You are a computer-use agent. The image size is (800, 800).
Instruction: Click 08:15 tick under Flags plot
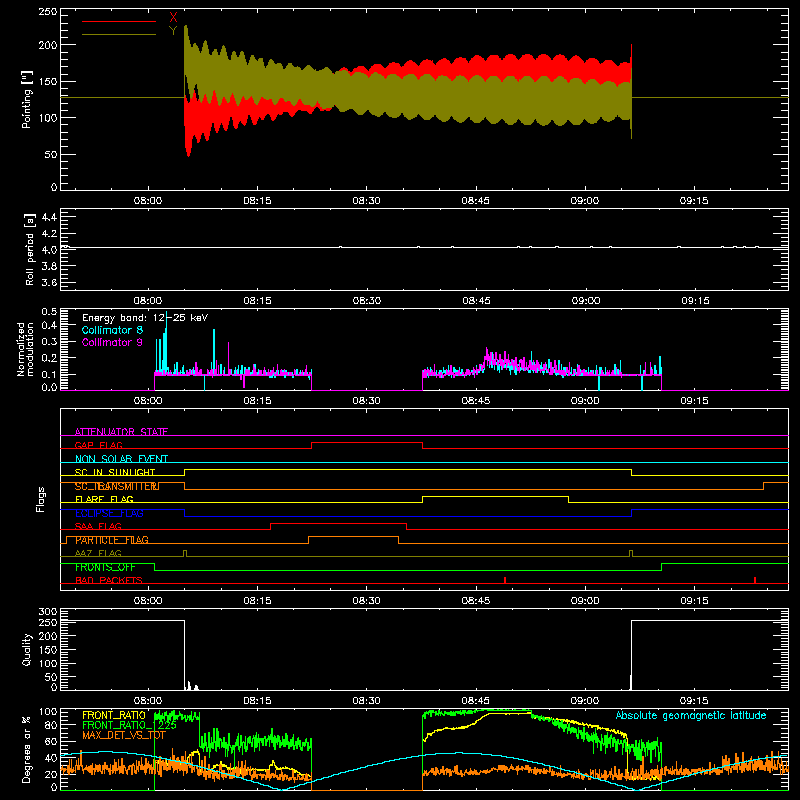pos(257,601)
